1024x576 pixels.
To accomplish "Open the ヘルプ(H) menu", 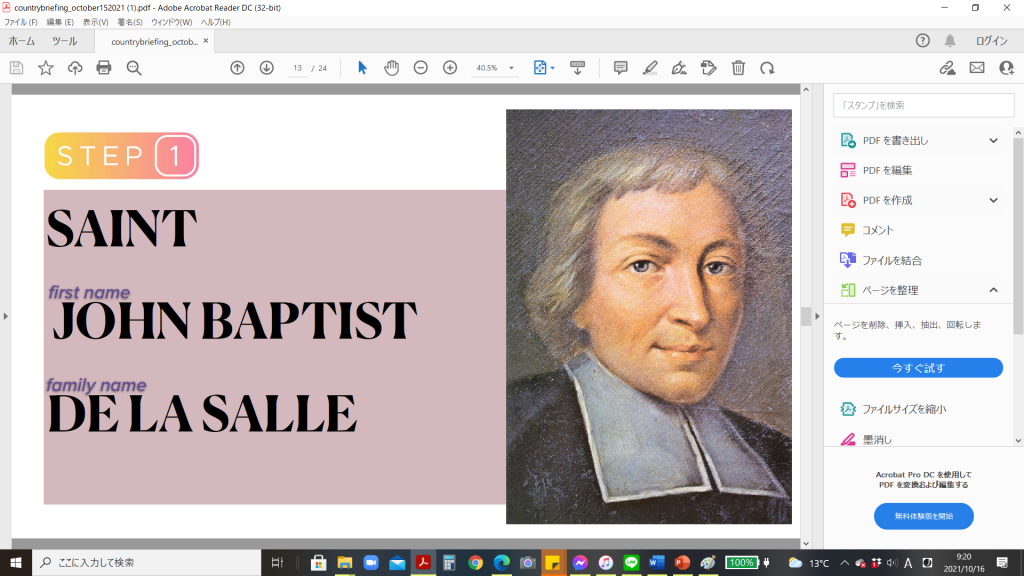I will [x=216, y=22].
